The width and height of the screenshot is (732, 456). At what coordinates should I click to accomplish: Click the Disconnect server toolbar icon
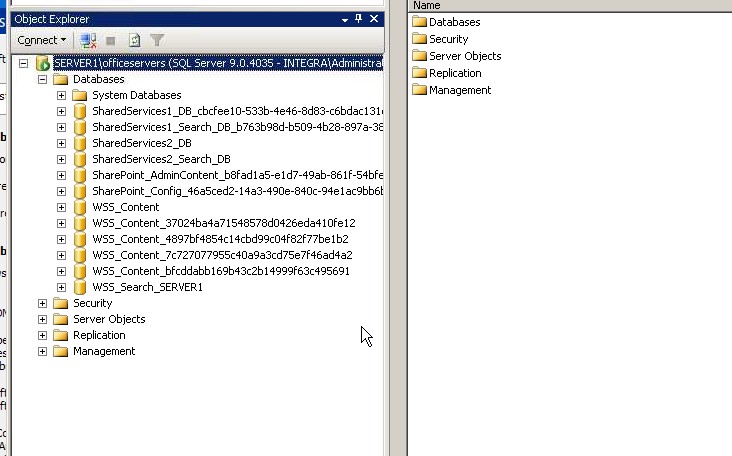point(88,41)
